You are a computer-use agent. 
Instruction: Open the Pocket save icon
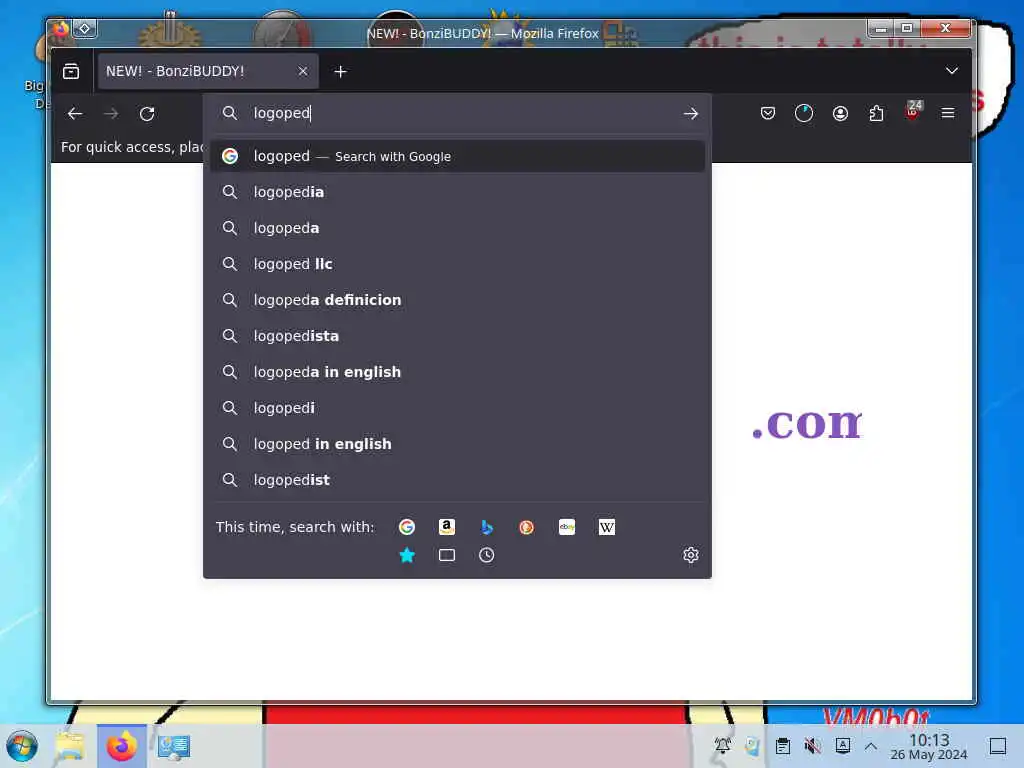pyautogui.click(x=768, y=114)
